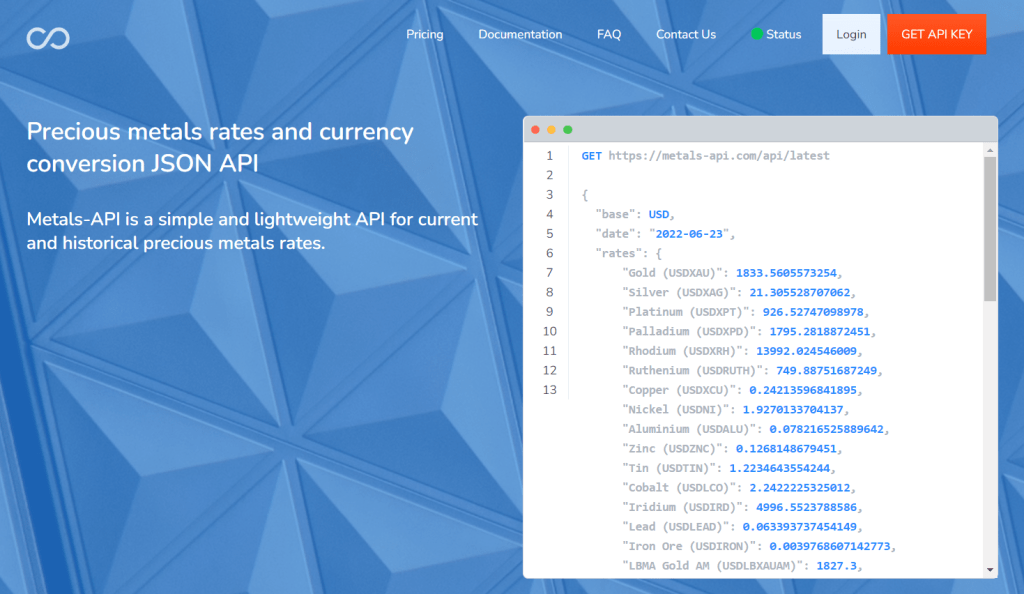Click line number 1 in the code gutter

pyautogui.click(x=550, y=155)
